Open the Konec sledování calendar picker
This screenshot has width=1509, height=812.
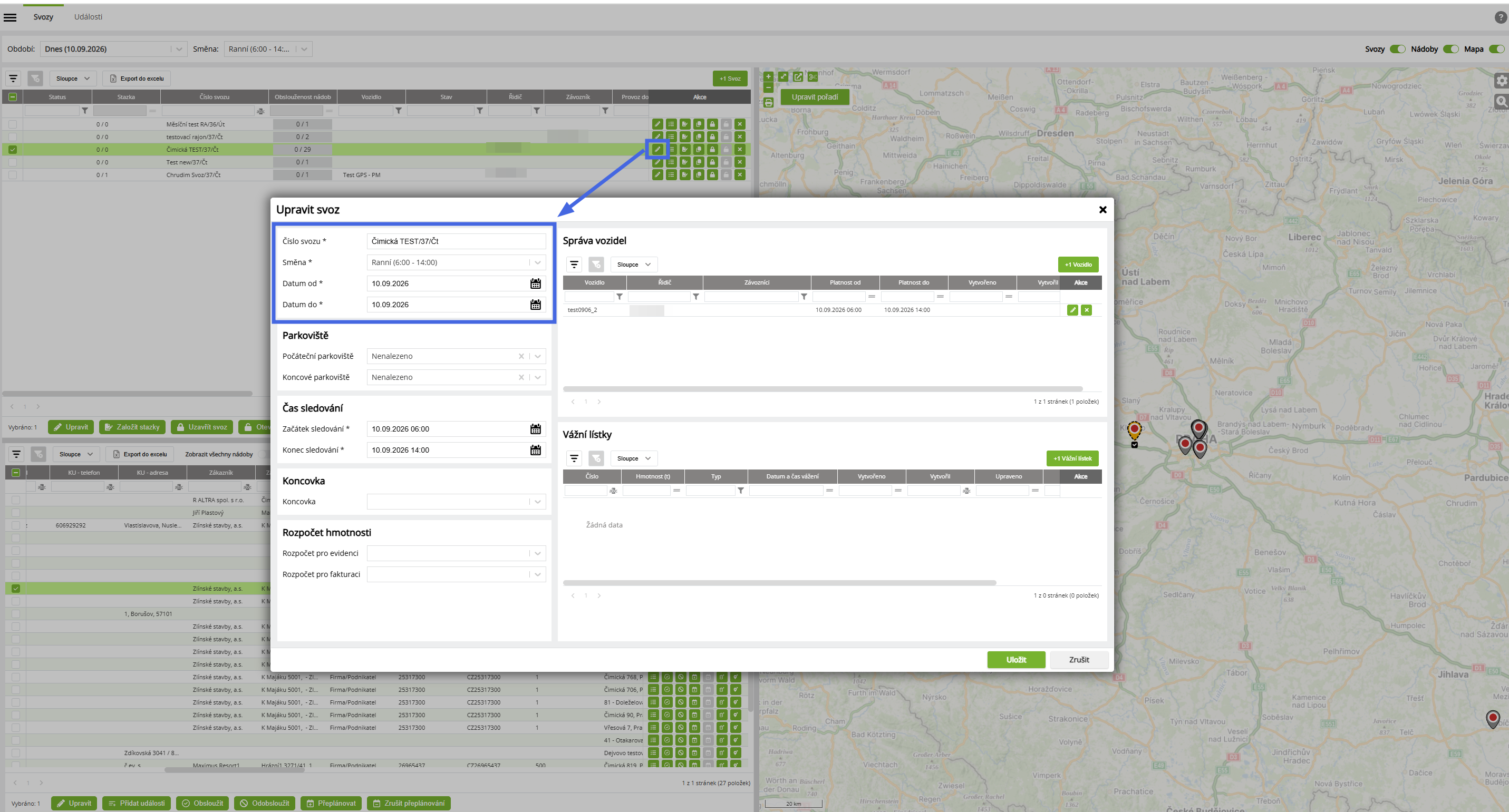535,450
